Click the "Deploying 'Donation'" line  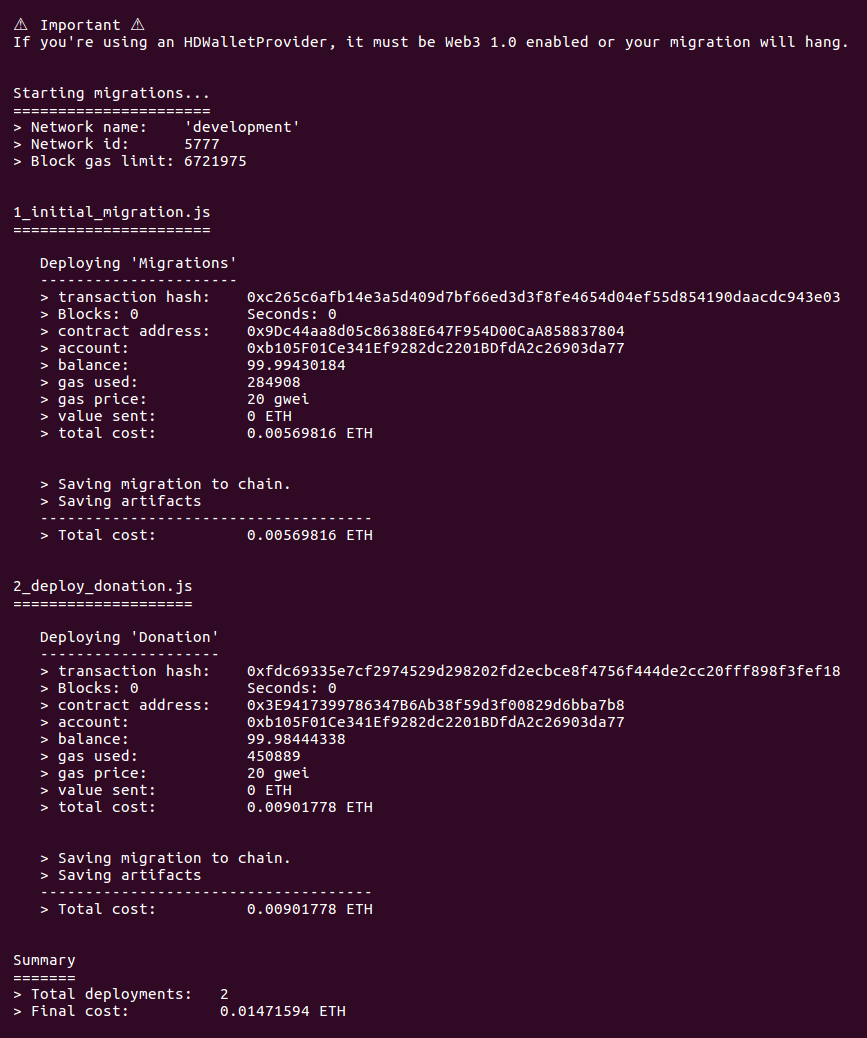(129, 637)
